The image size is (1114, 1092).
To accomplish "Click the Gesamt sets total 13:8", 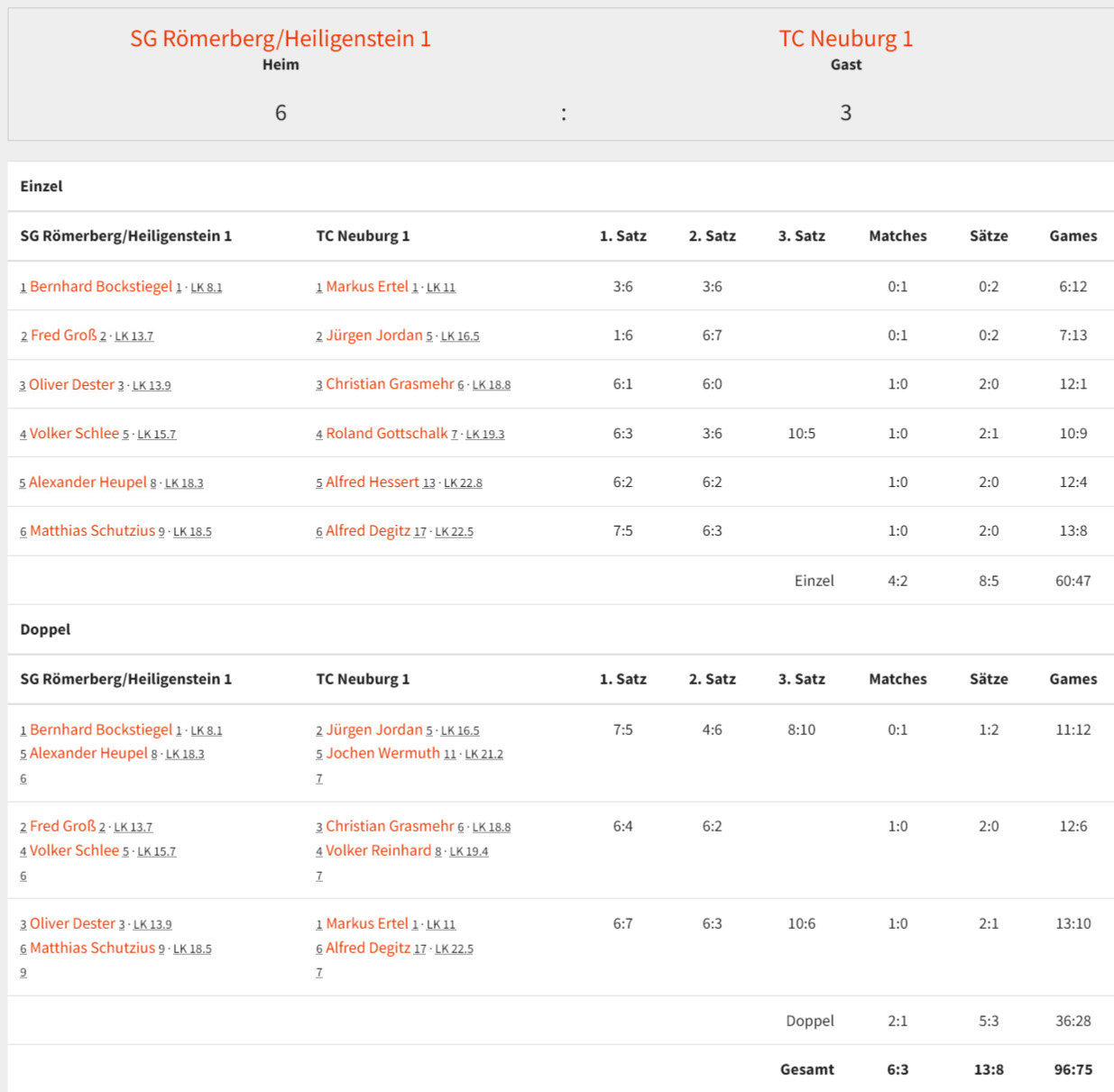I will (989, 1069).
